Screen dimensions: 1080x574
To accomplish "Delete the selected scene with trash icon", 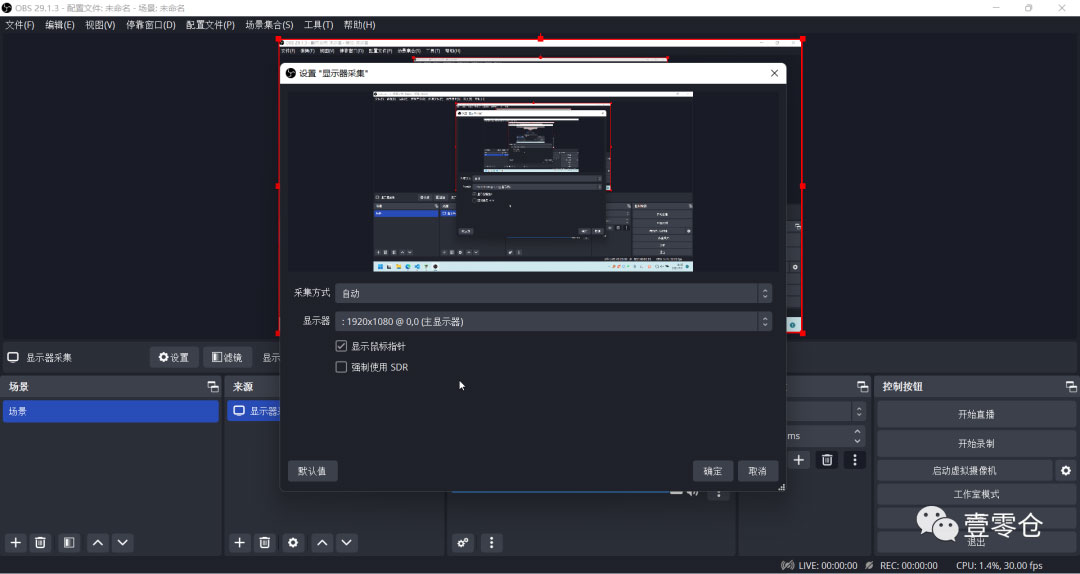I will (40, 542).
